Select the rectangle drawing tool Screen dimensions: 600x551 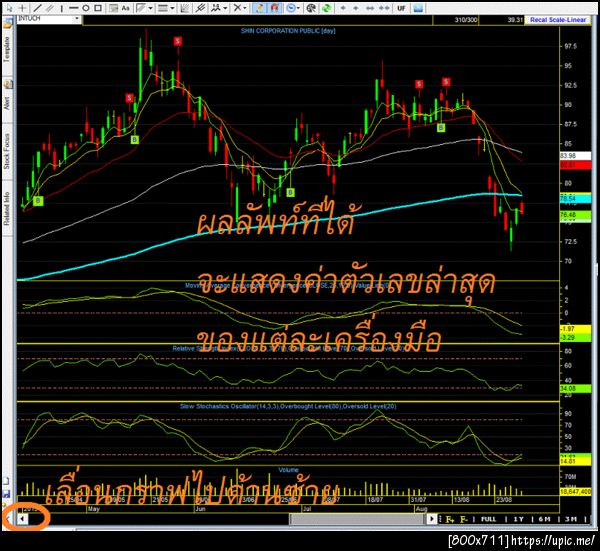click(x=98, y=8)
